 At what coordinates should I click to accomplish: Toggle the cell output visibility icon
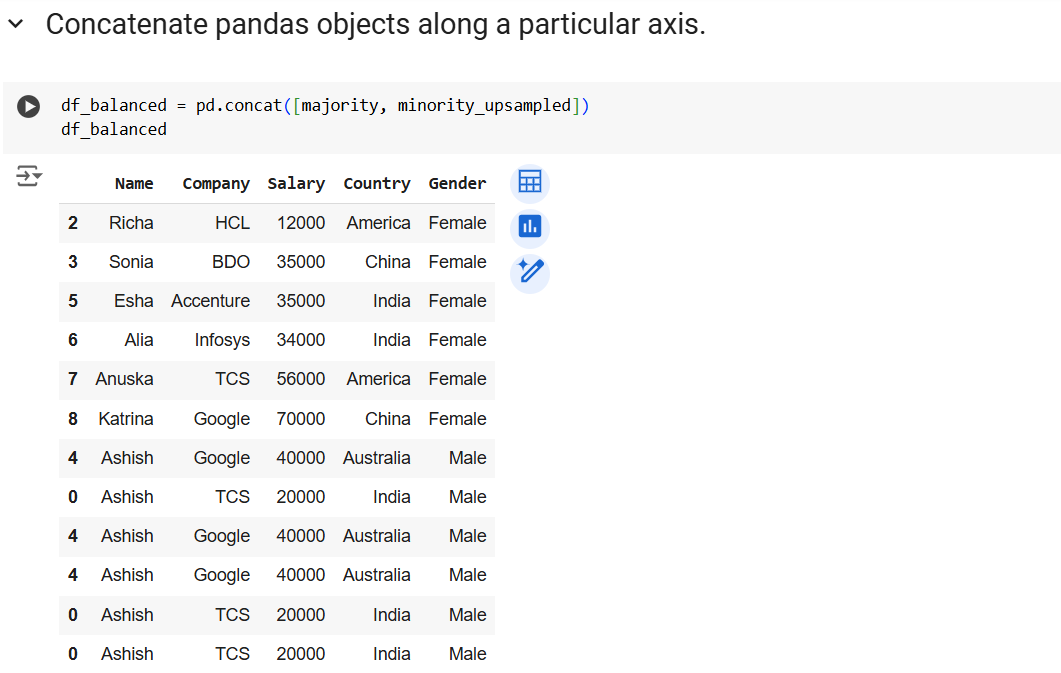tap(29, 177)
